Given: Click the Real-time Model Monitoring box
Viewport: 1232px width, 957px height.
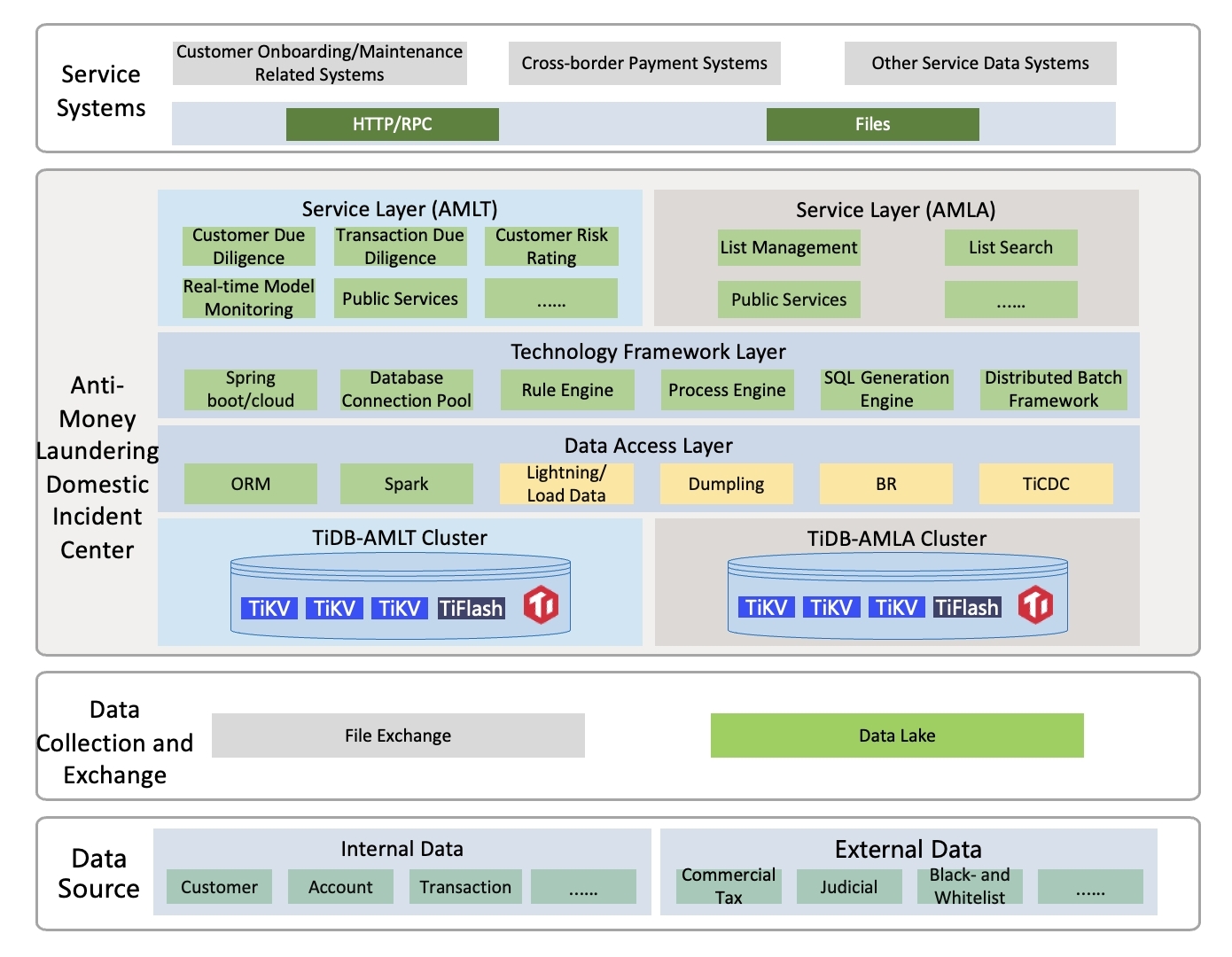Looking at the screenshot, I should point(249,298).
